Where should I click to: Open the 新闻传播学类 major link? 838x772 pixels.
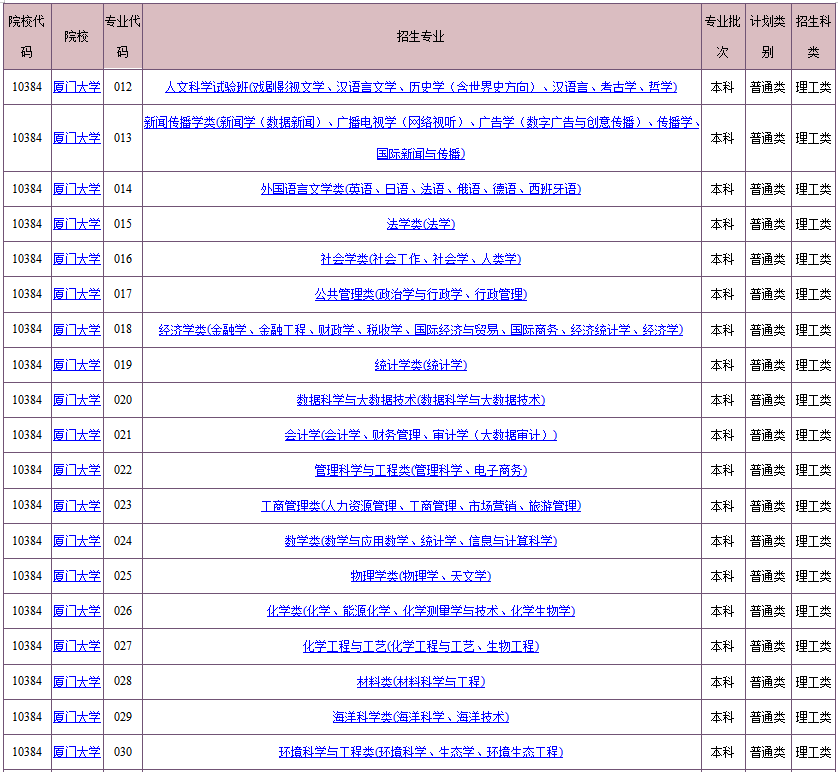421,138
